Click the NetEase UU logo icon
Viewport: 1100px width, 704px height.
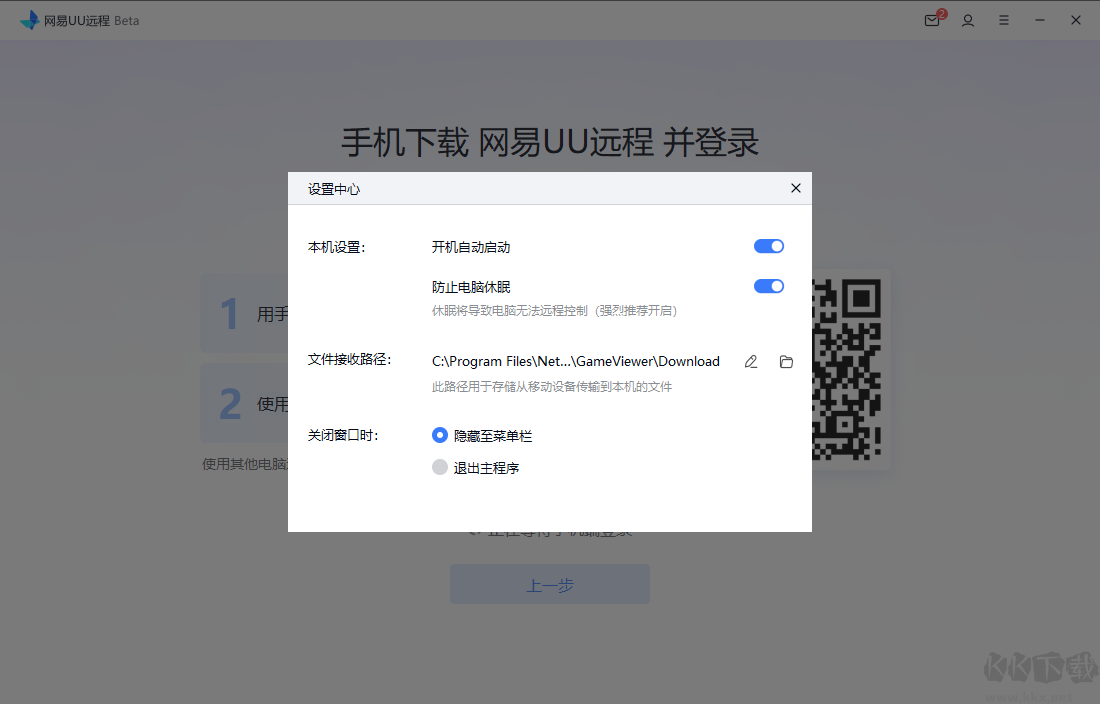29,20
